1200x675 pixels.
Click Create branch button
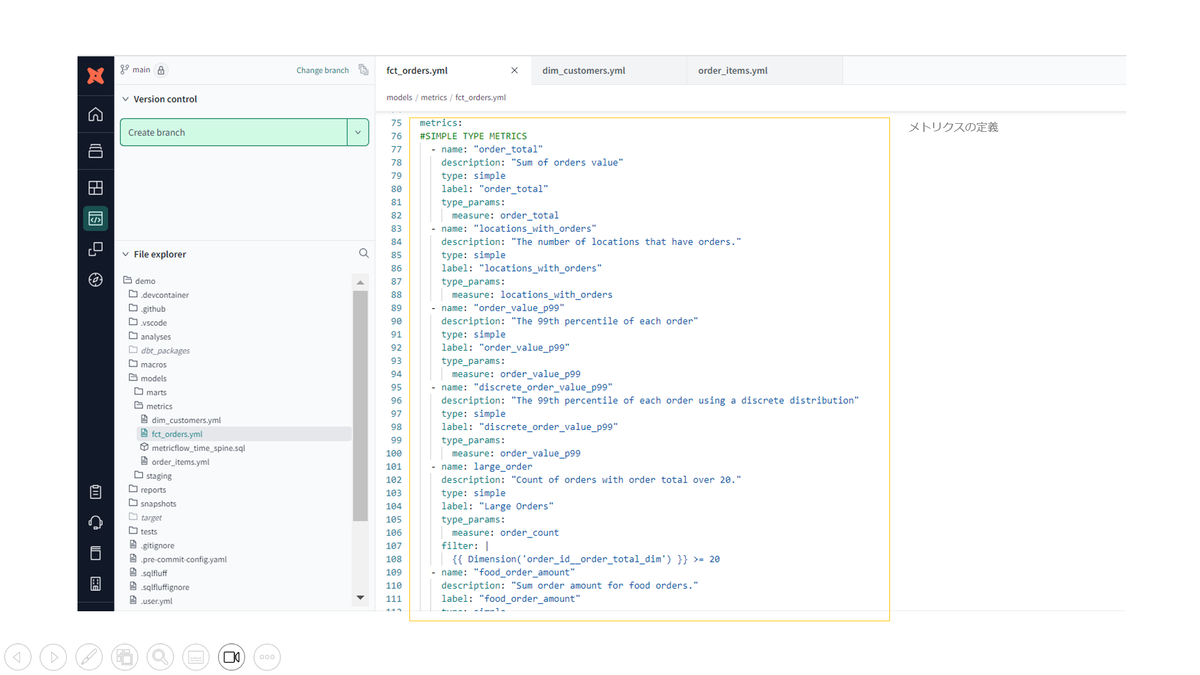(x=233, y=132)
